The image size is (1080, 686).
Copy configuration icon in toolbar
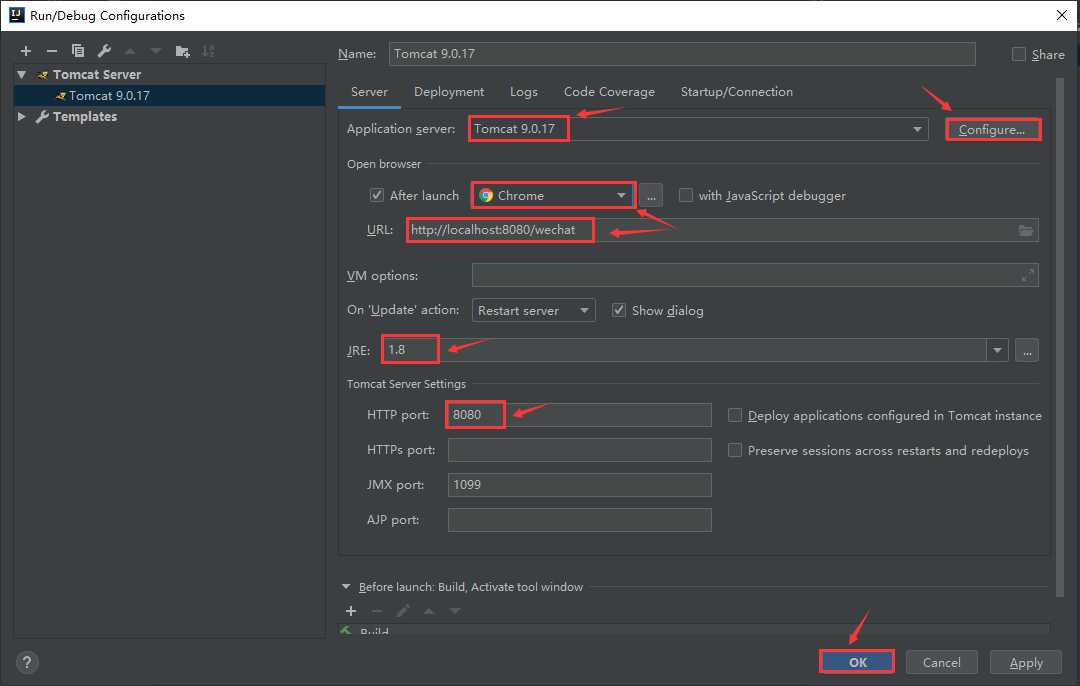(78, 51)
